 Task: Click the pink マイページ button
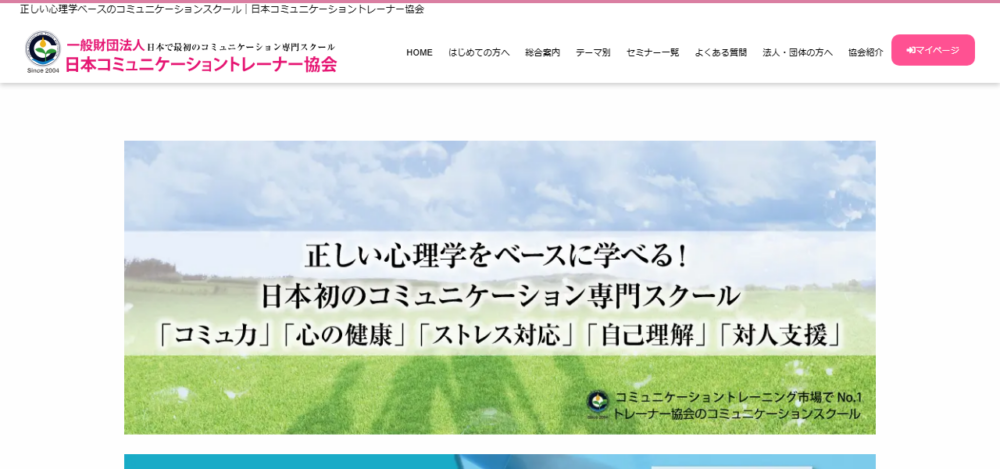(x=932, y=50)
